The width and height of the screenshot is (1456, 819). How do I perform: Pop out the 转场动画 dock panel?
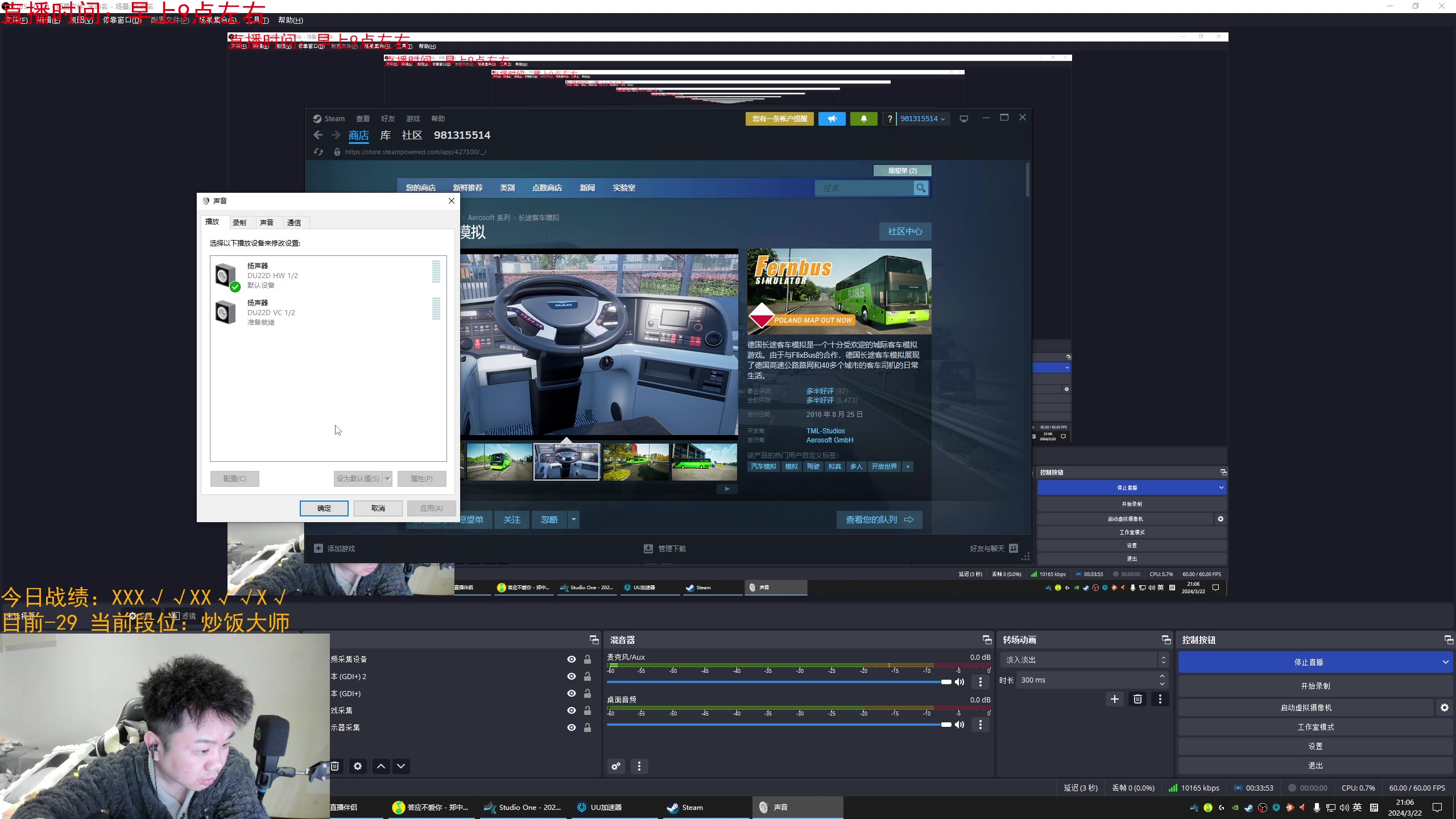(x=1166, y=640)
